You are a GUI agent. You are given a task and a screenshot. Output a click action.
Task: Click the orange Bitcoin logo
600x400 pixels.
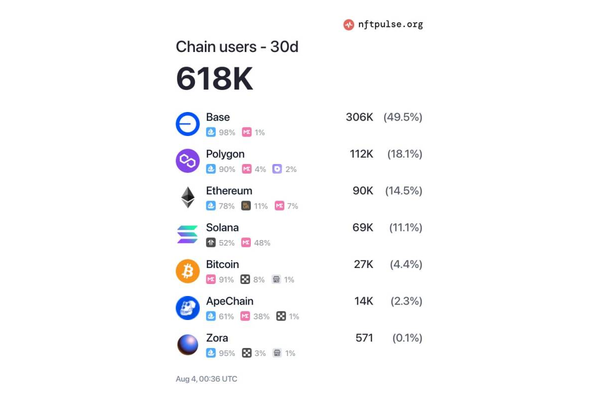click(x=188, y=271)
